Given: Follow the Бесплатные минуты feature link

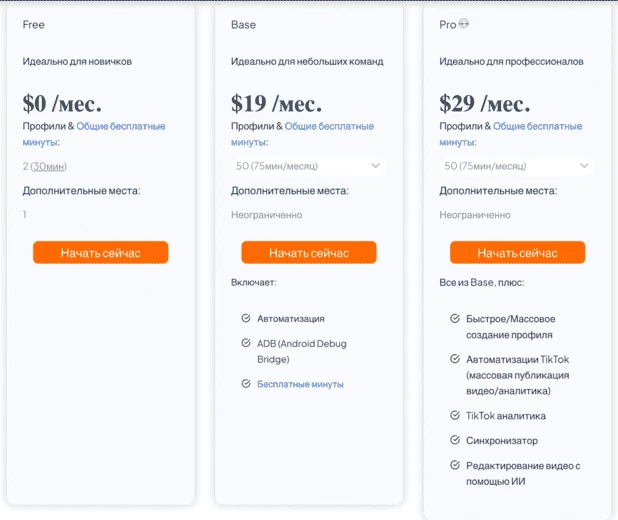Looking at the screenshot, I should point(300,384).
